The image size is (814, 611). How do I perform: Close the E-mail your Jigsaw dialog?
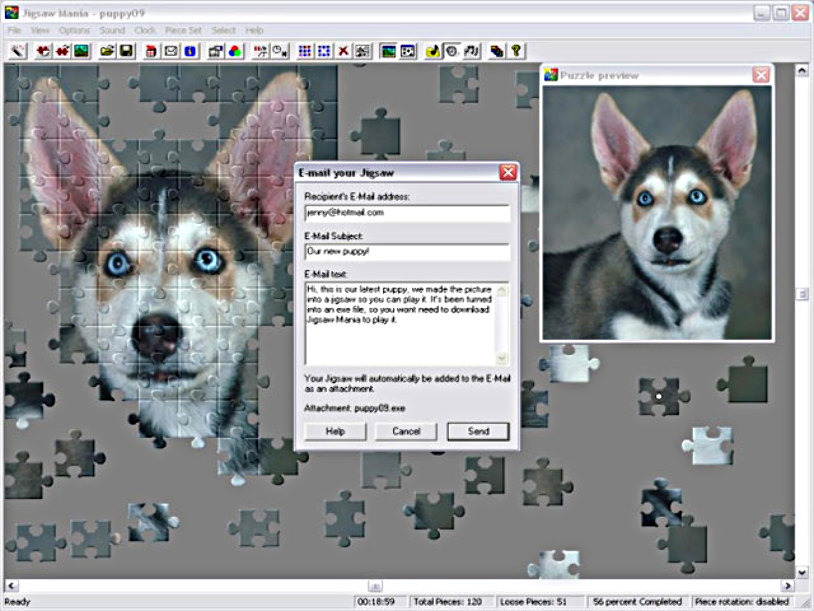(508, 172)
